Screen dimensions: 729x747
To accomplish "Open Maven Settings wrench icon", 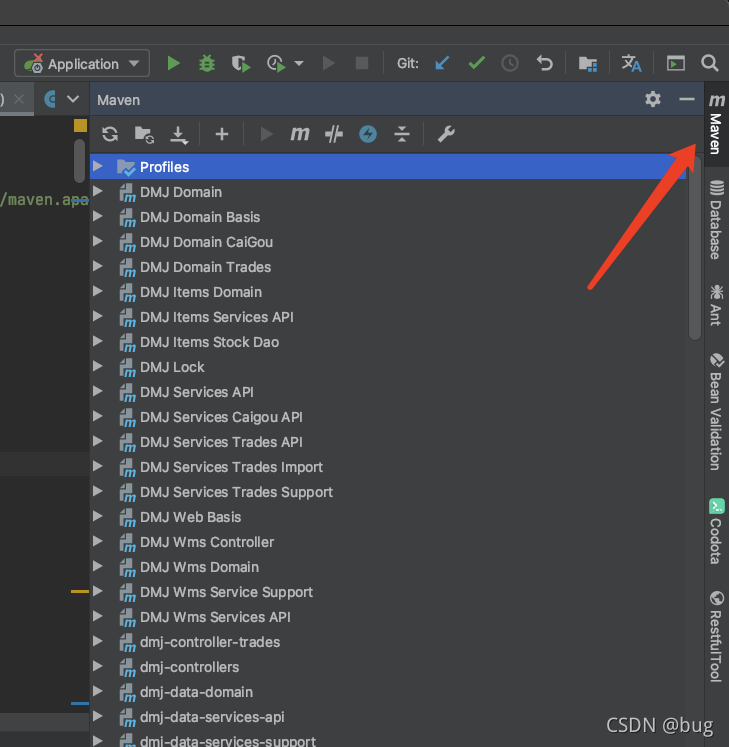I will pos(446,134).
